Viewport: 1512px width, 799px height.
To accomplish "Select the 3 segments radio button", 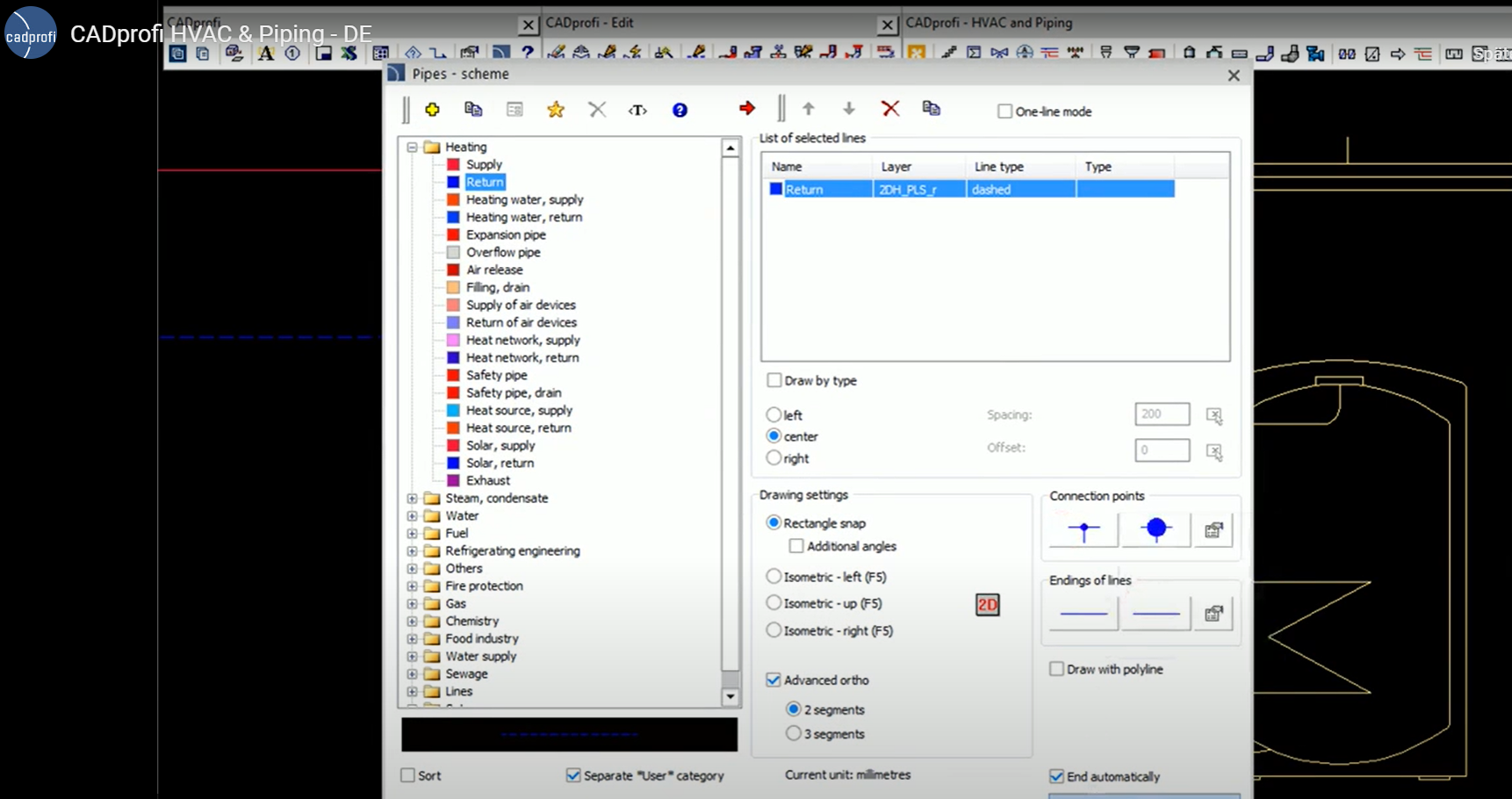I will tap(794, 733).
